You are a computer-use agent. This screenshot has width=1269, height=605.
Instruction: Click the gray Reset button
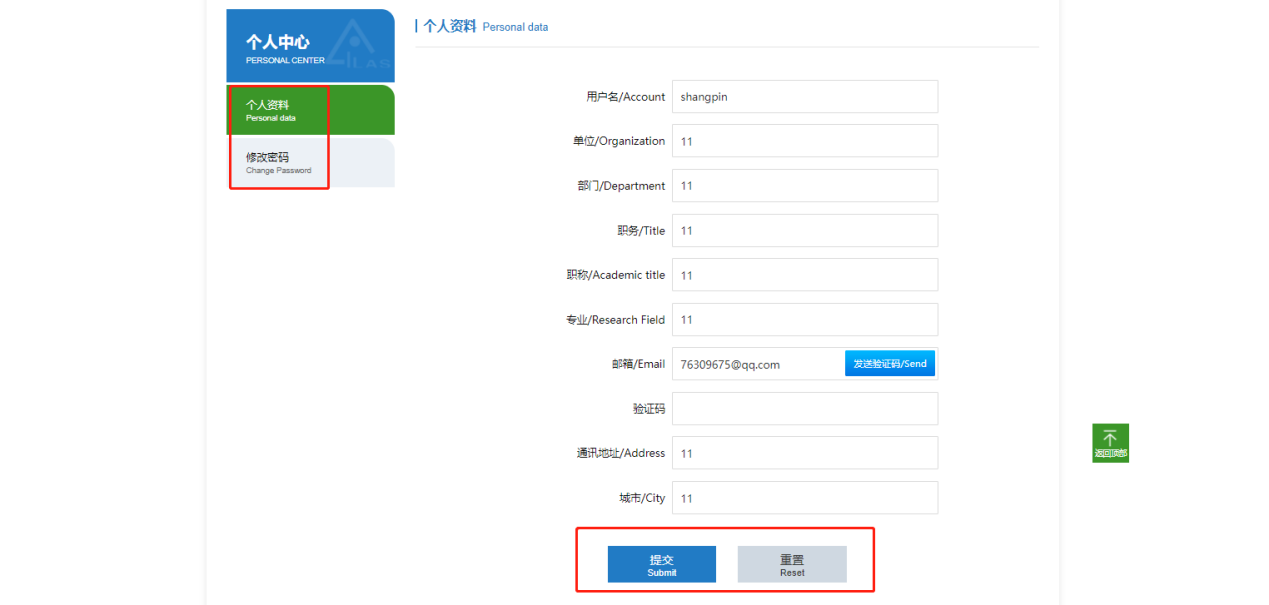[x=792, y=564]
